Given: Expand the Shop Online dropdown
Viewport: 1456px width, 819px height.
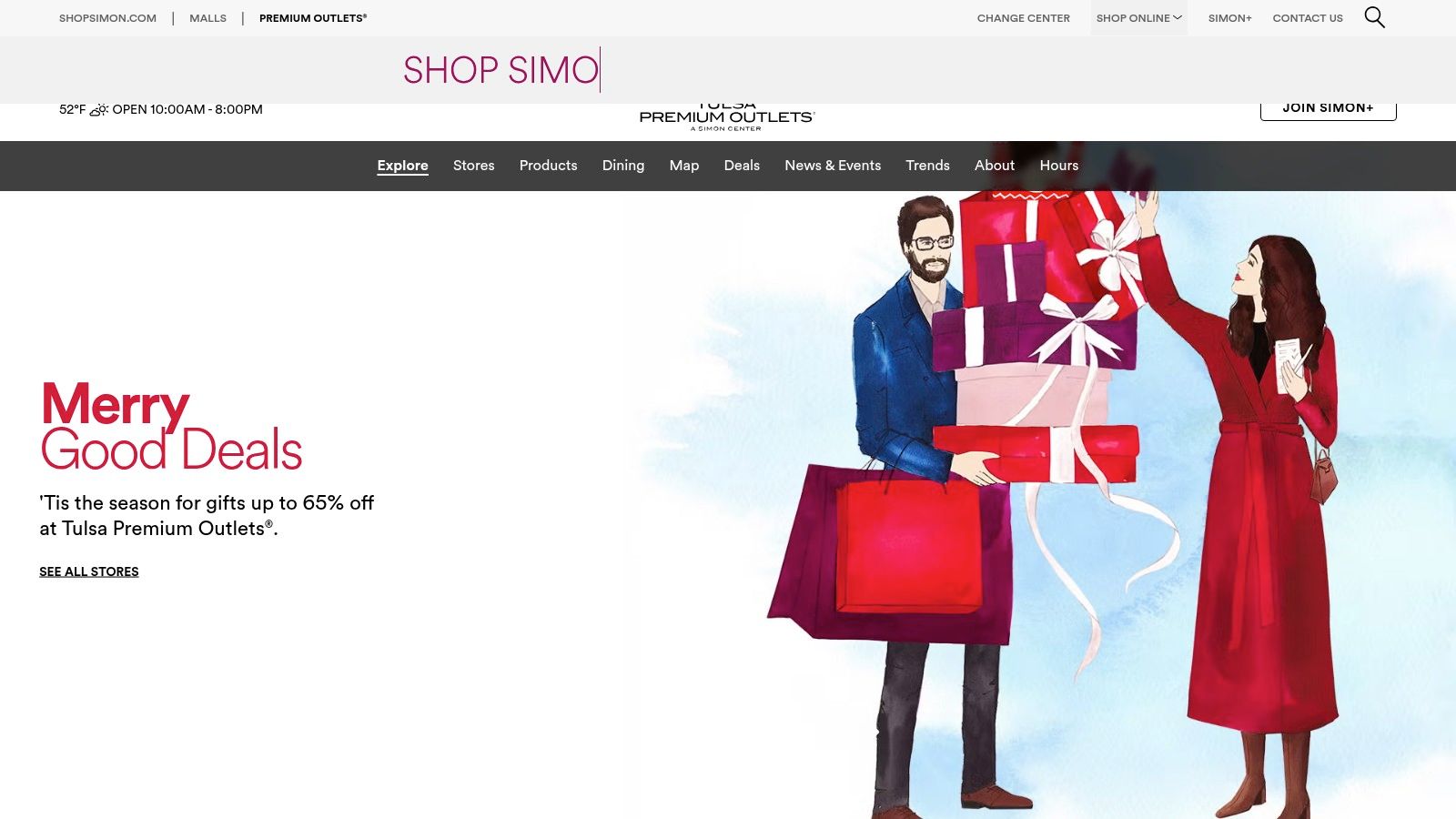Looking at the screenshot, I should 1138,18.
